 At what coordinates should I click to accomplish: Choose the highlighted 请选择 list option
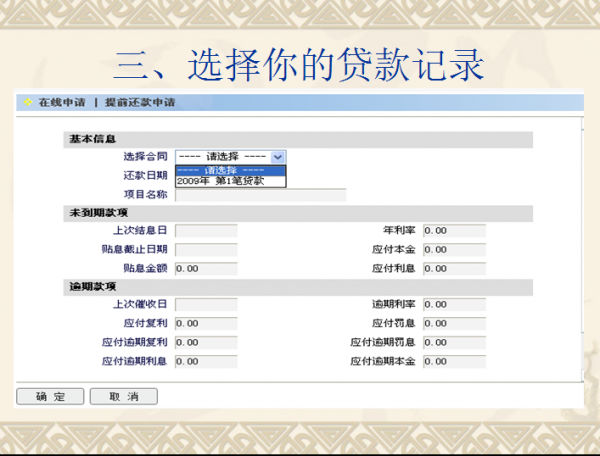click(230, 170)
